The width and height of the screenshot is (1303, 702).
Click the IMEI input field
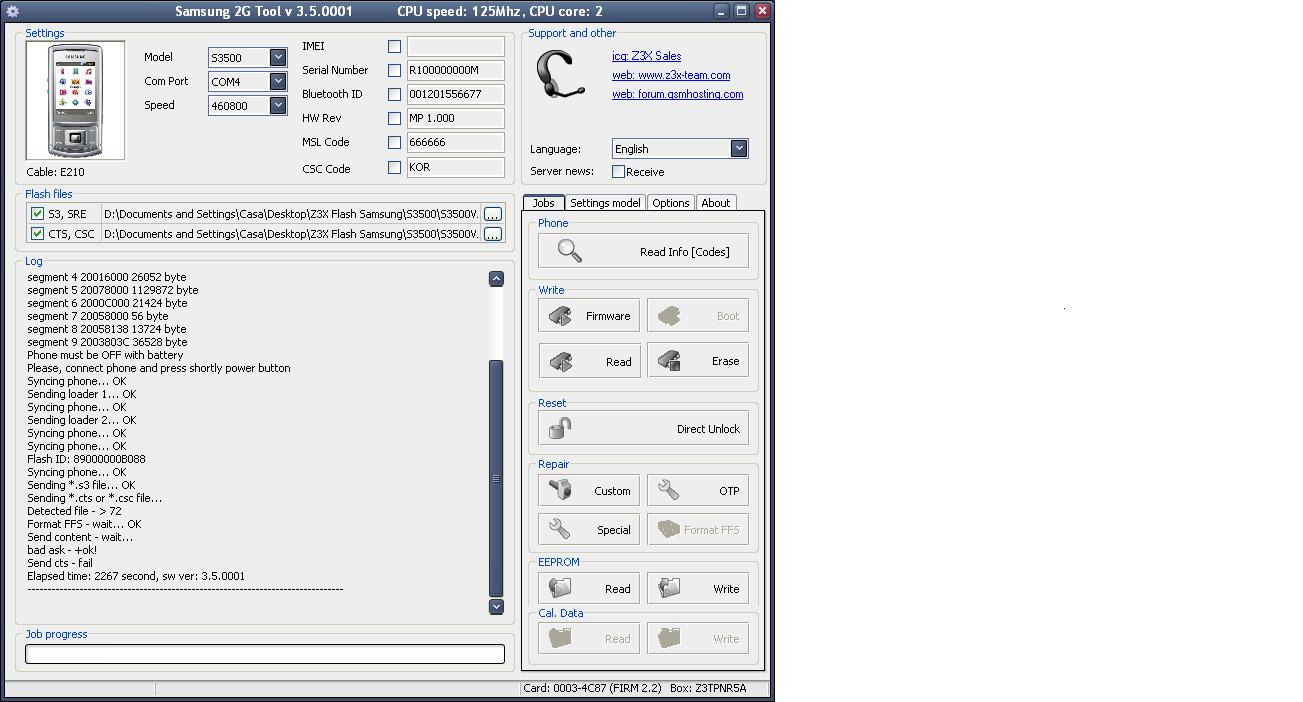coord(455,46)
